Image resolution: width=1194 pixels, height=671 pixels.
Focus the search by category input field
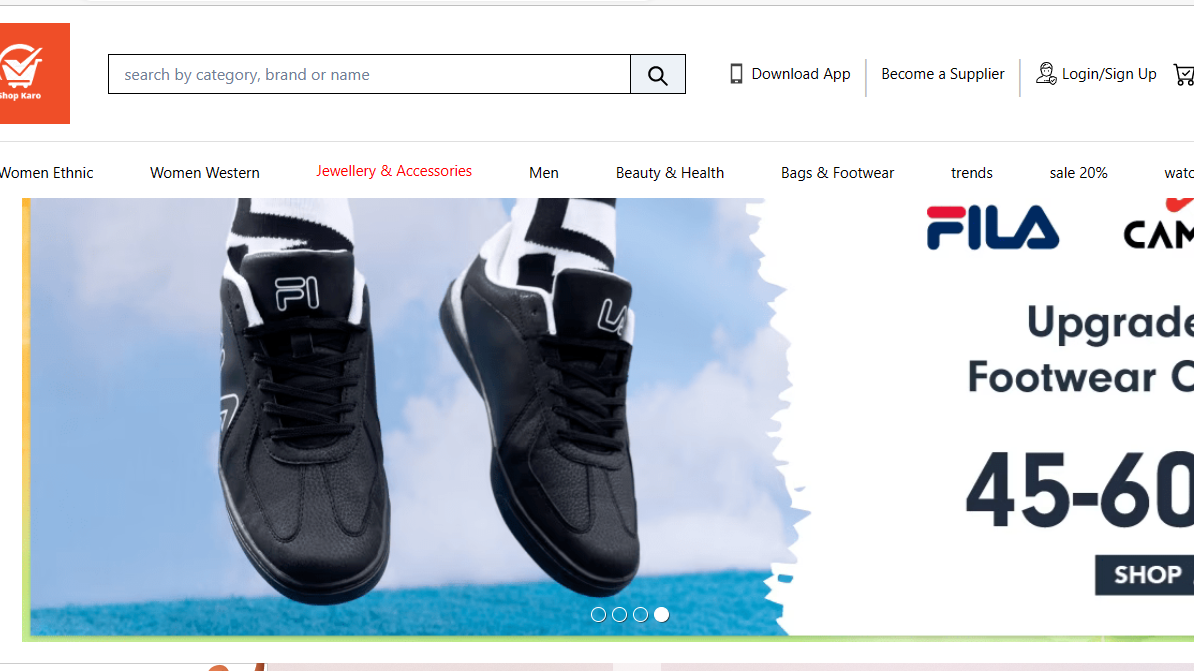[369, 75]
